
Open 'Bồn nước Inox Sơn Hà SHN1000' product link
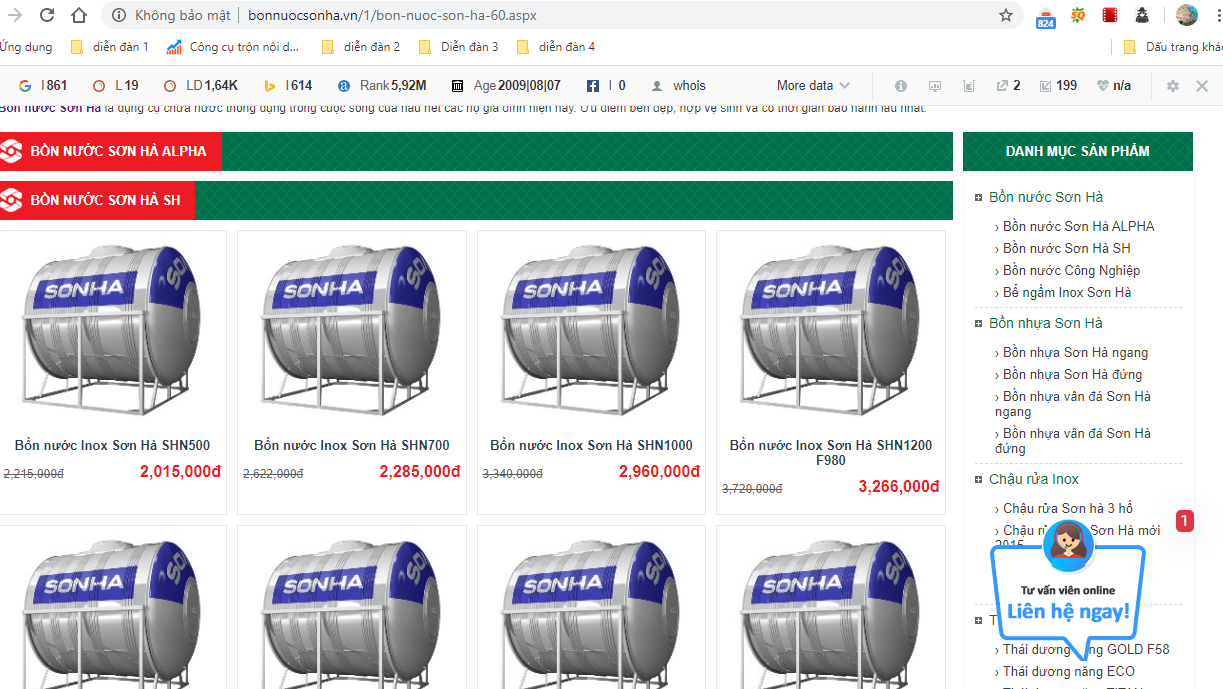591,445
